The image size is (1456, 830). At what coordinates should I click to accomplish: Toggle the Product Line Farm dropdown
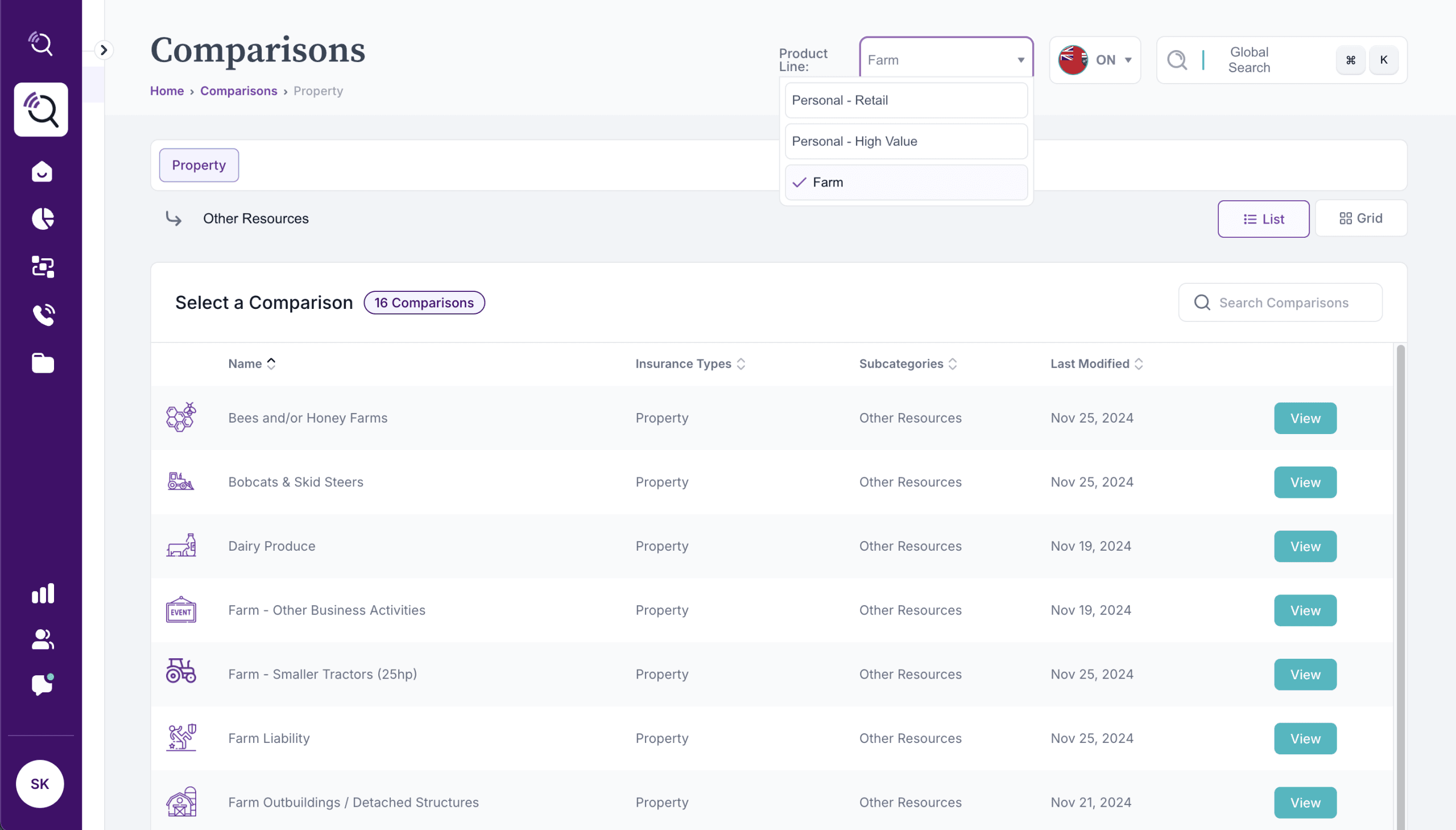(945, 60)
